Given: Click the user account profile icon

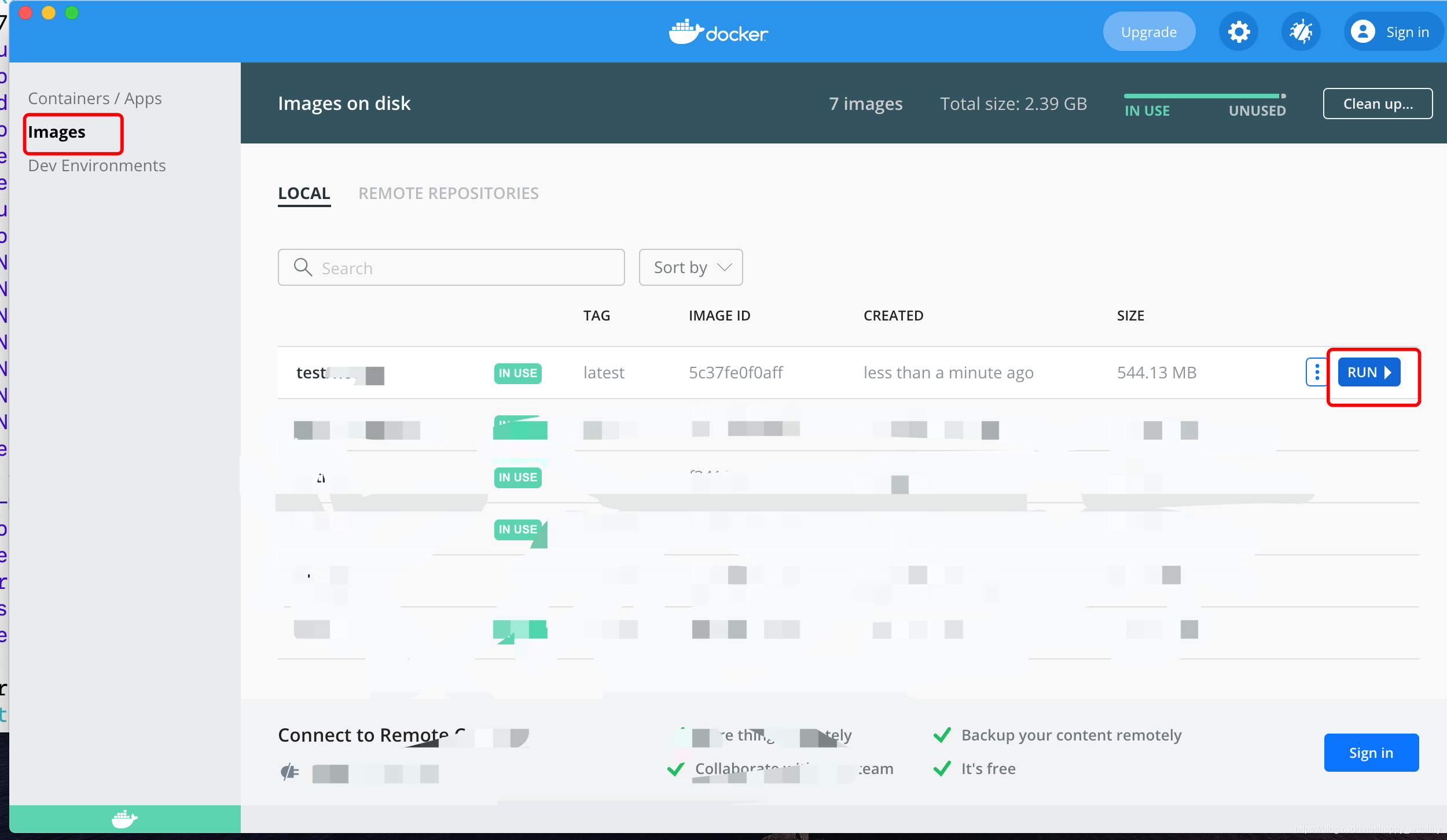Looking at the screenshot, I should click(x=1363, y=31).
